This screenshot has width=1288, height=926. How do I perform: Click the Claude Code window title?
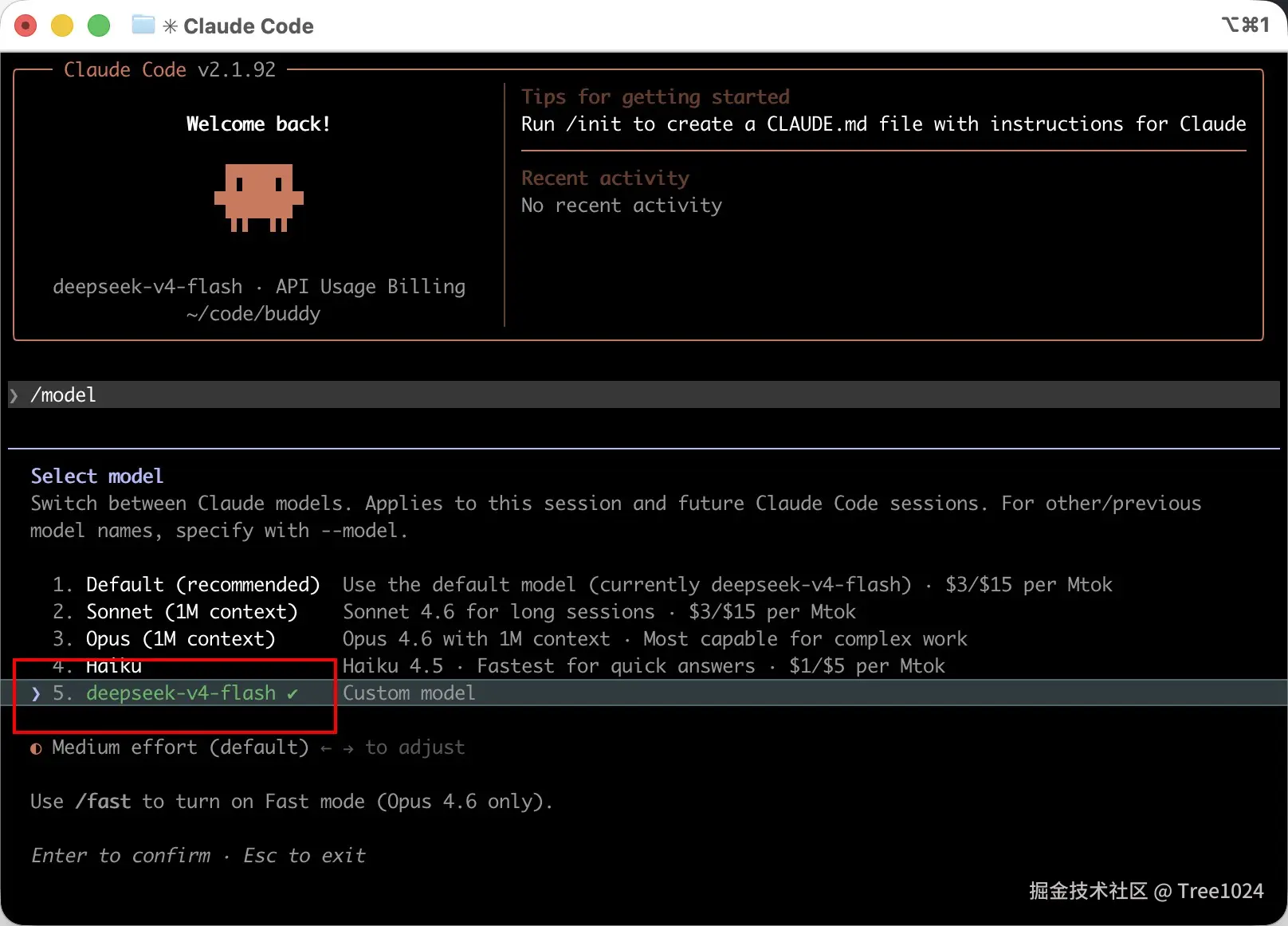249,26
